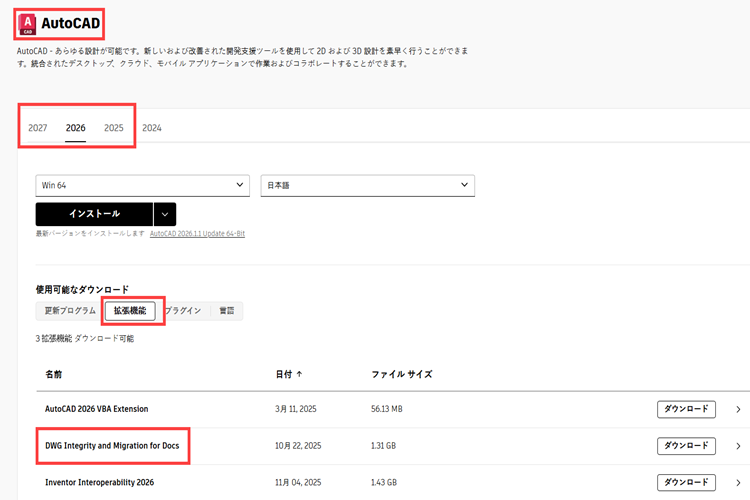The image size is (750, 500).
Task: Expand AutoCAD 2026 VBA Extension row chevron
Action: [739, 410]
